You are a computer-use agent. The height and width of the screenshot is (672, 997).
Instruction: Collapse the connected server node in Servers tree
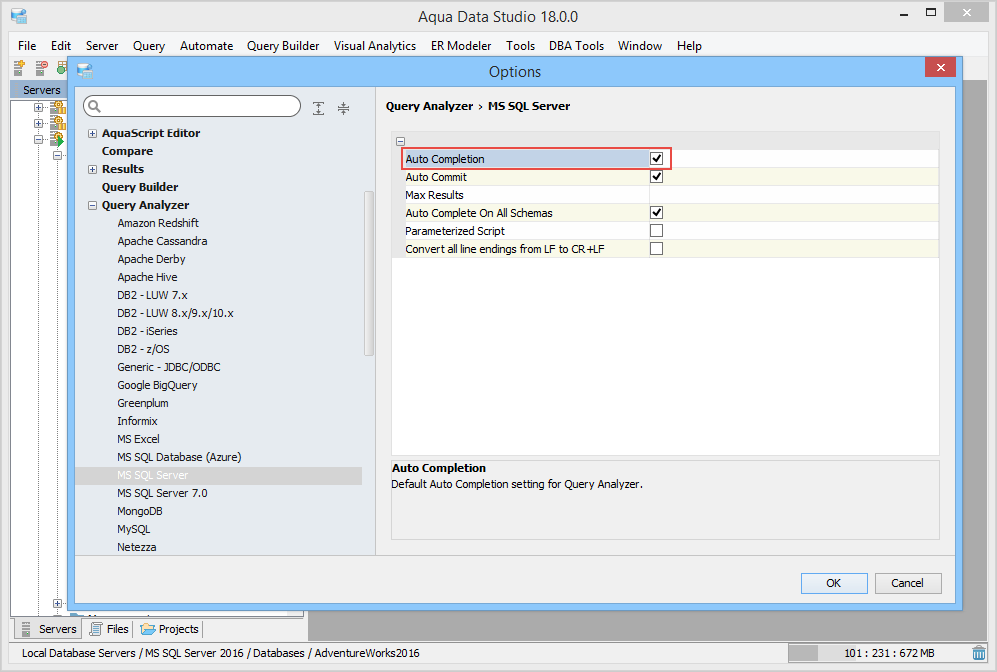click(x=39, y=139)
